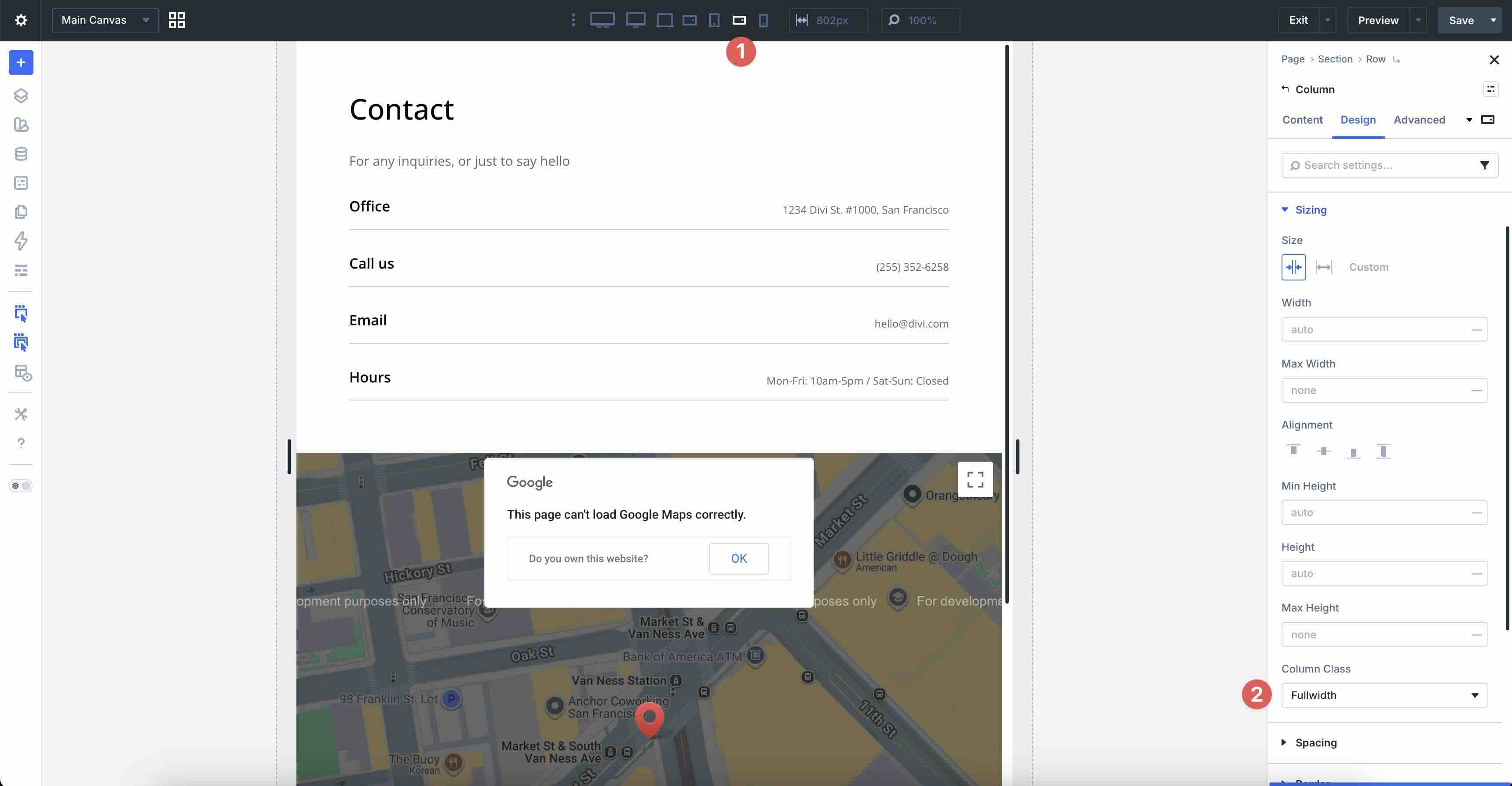Open the Column Class Fullwidth dropdown
The width and height of the screenshot is (1512, 786).
1384,695
